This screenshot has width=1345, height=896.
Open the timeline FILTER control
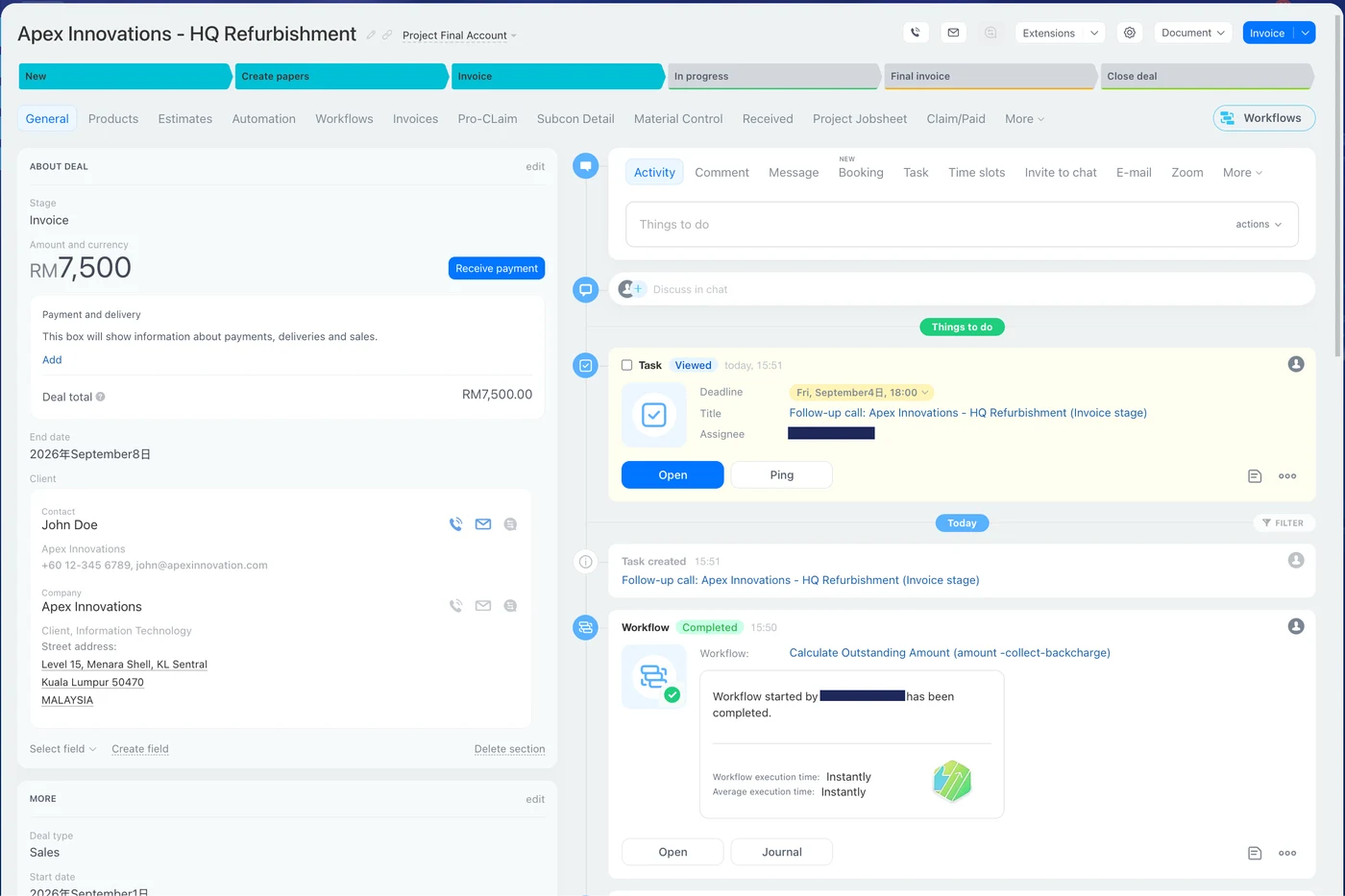tap(1283, 523)
